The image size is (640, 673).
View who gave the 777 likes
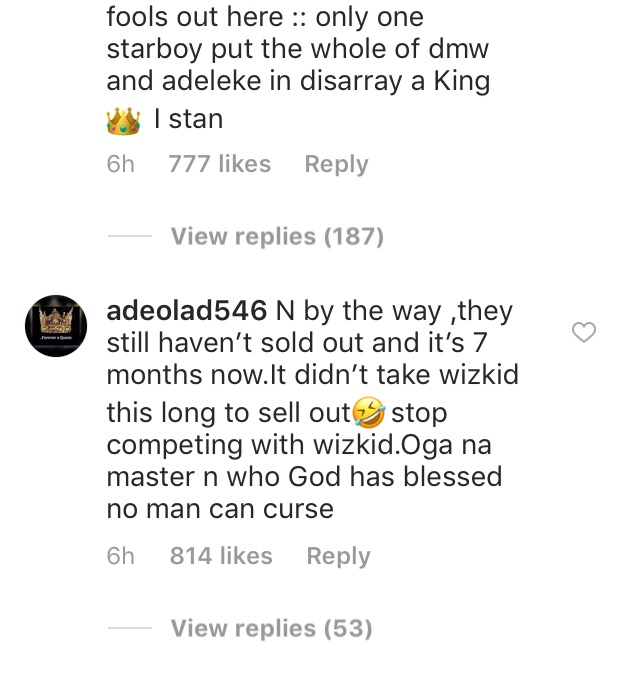220,164
